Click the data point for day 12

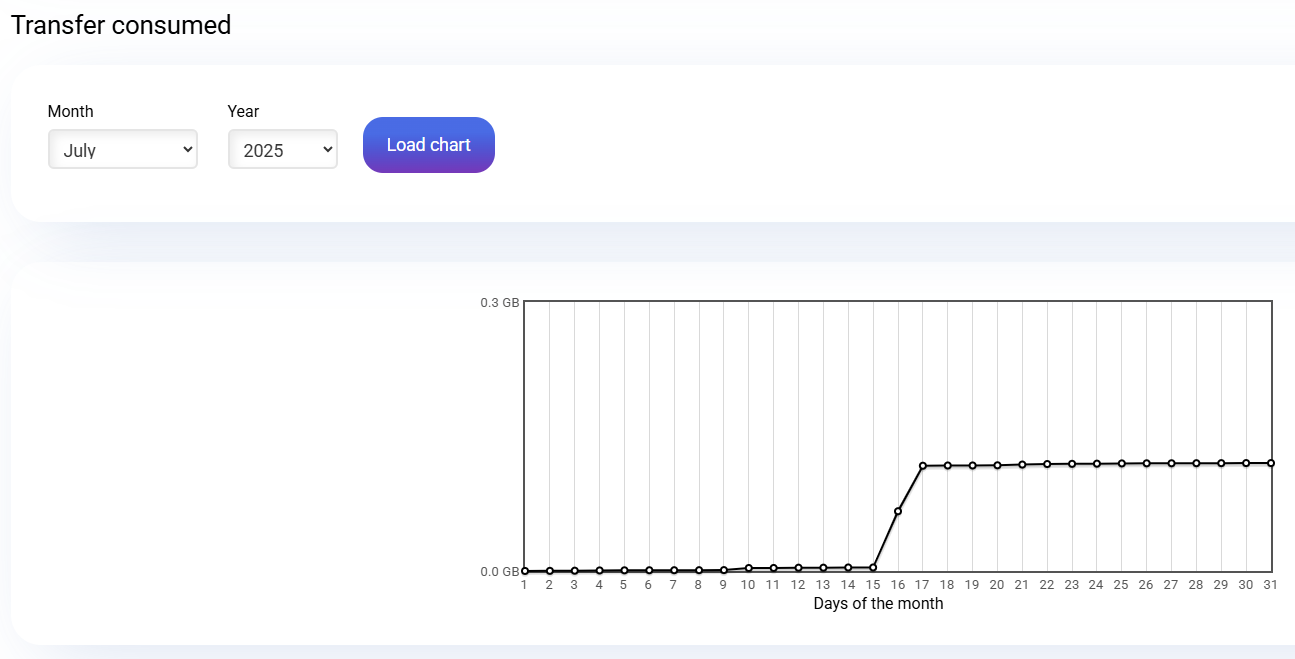[x=798, y=568]
